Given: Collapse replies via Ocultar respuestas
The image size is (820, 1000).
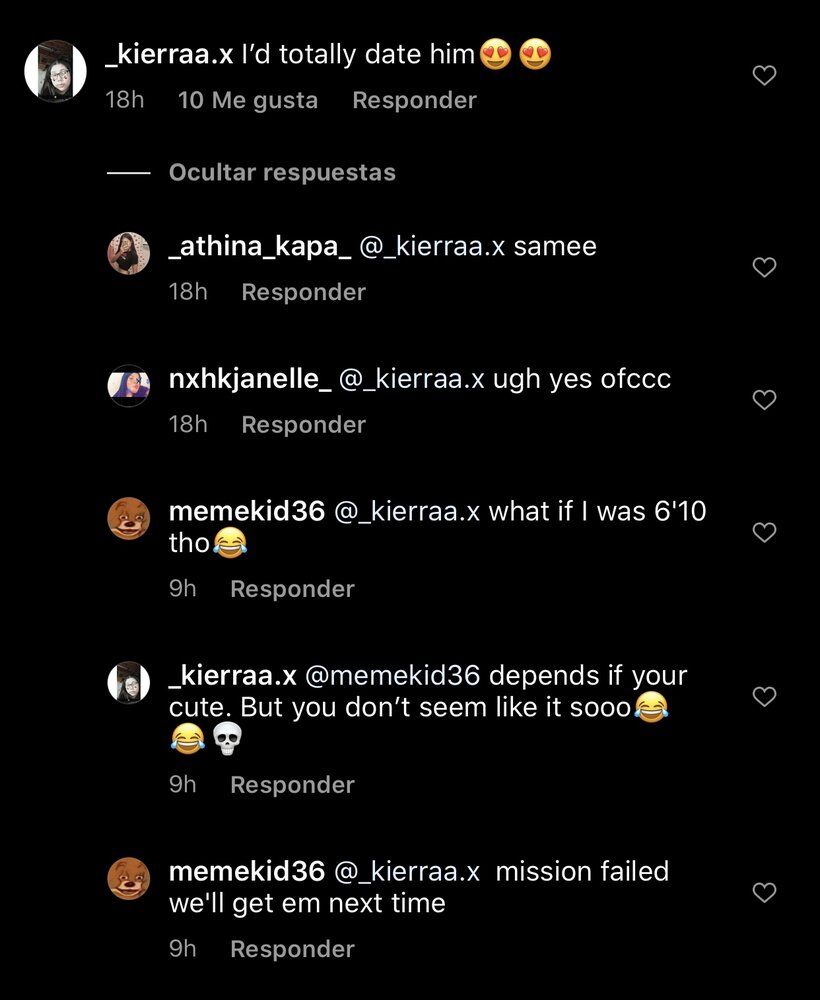Looking at the screenshot, I should point(282,172).
